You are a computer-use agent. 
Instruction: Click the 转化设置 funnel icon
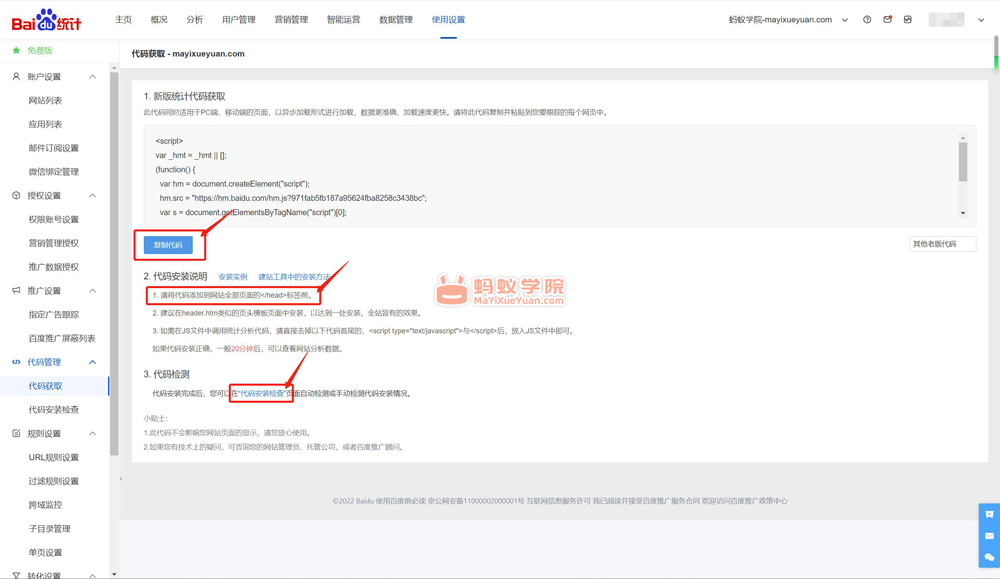16,575
